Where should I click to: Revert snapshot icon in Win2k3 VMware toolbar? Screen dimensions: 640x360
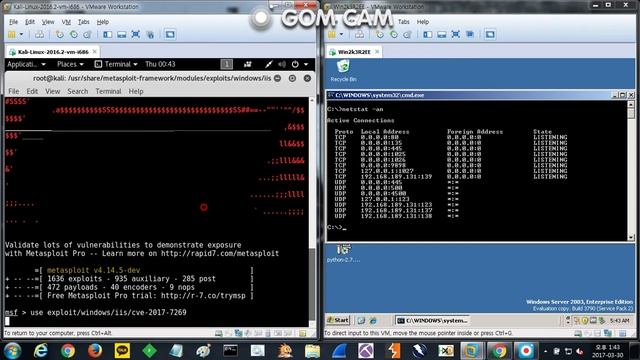[393, 35]
